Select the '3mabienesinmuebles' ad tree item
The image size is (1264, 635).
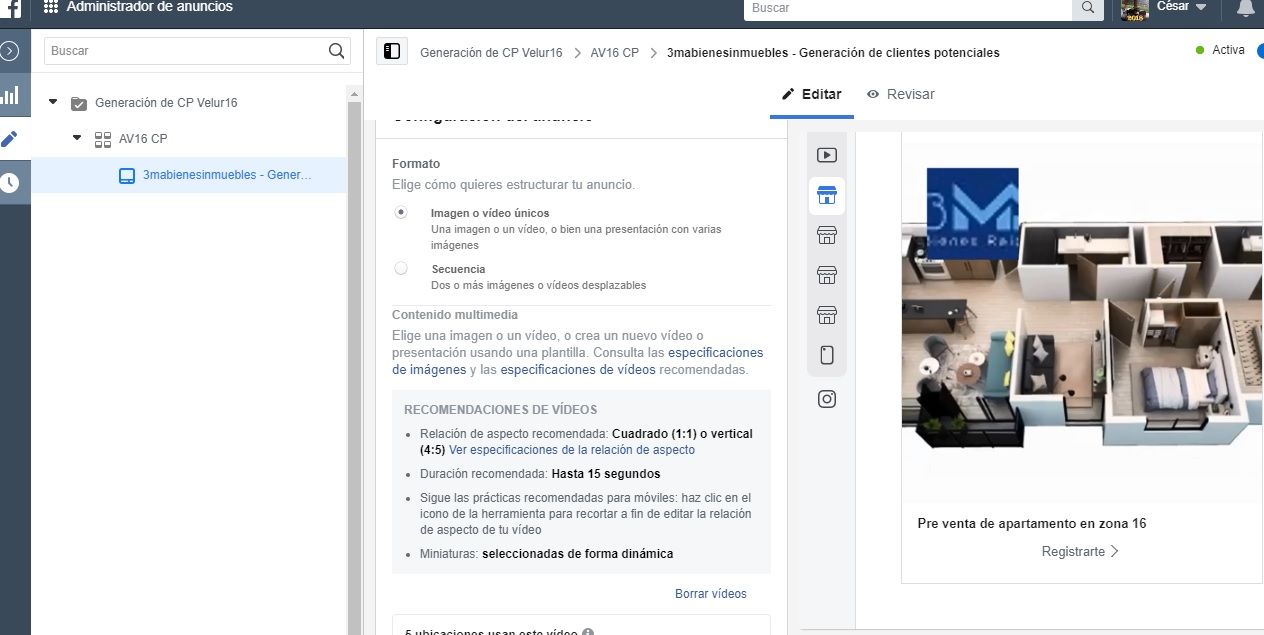click(226, 175)
